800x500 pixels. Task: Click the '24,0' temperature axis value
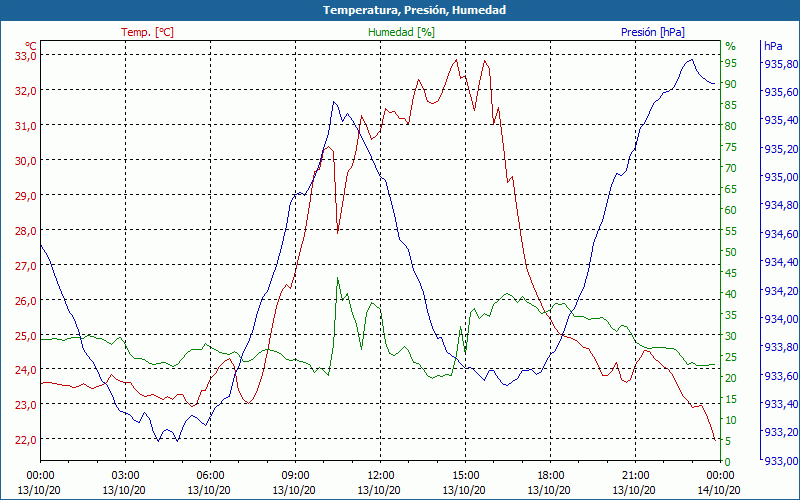26,370
